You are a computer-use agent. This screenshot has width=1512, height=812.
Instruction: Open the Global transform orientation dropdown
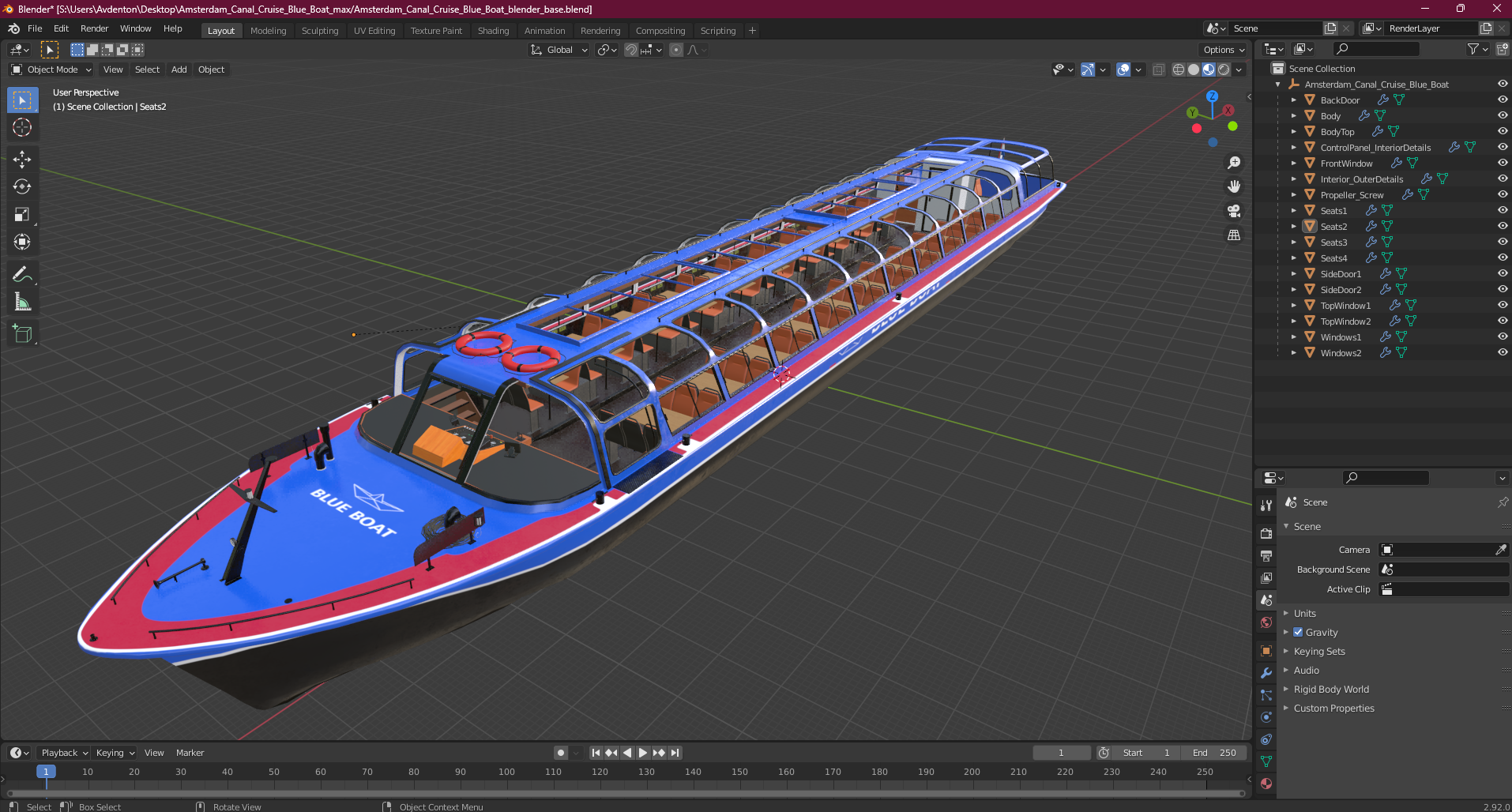tap(559, 50)
